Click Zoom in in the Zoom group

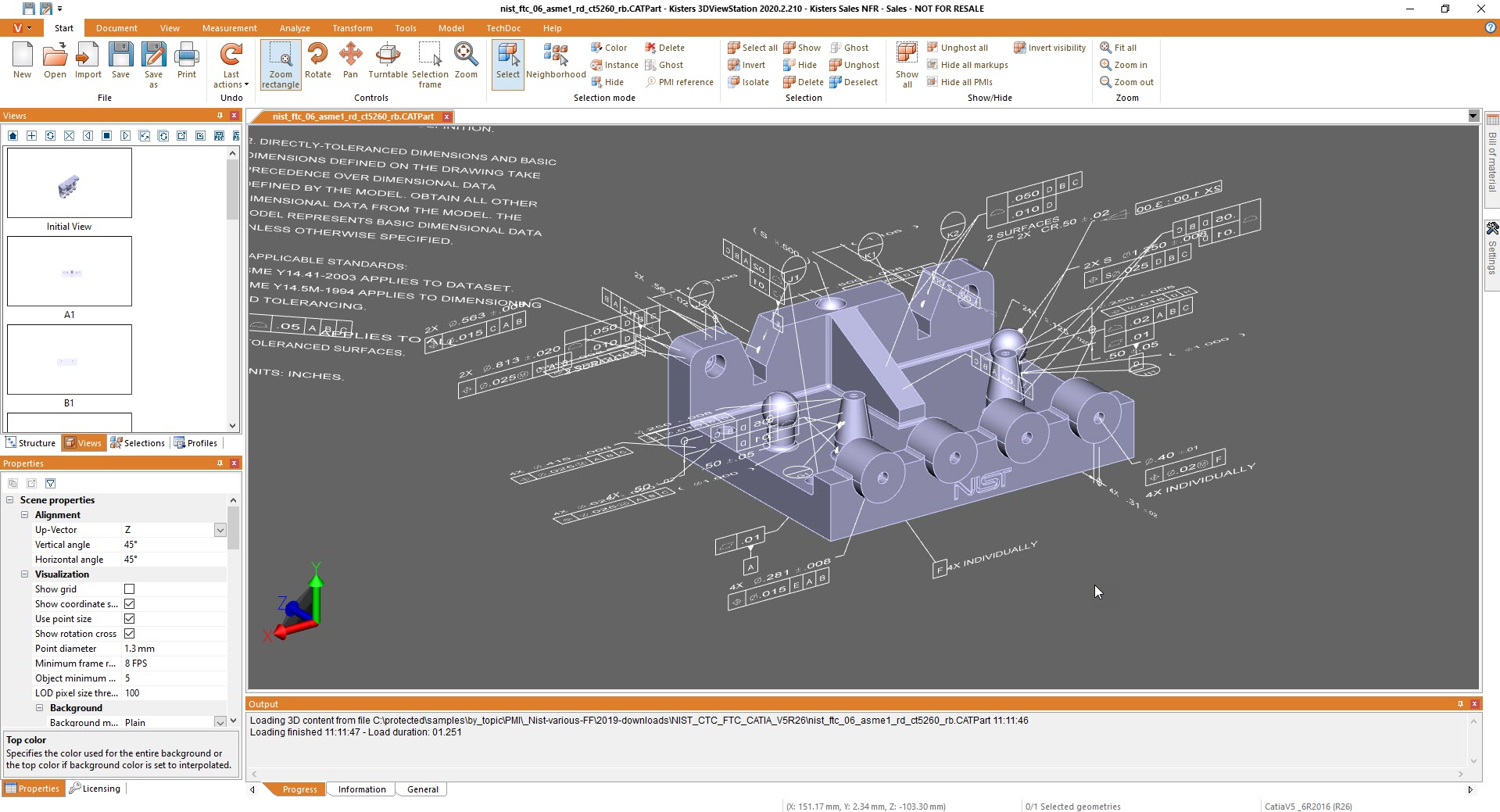tap(1123, 65)
